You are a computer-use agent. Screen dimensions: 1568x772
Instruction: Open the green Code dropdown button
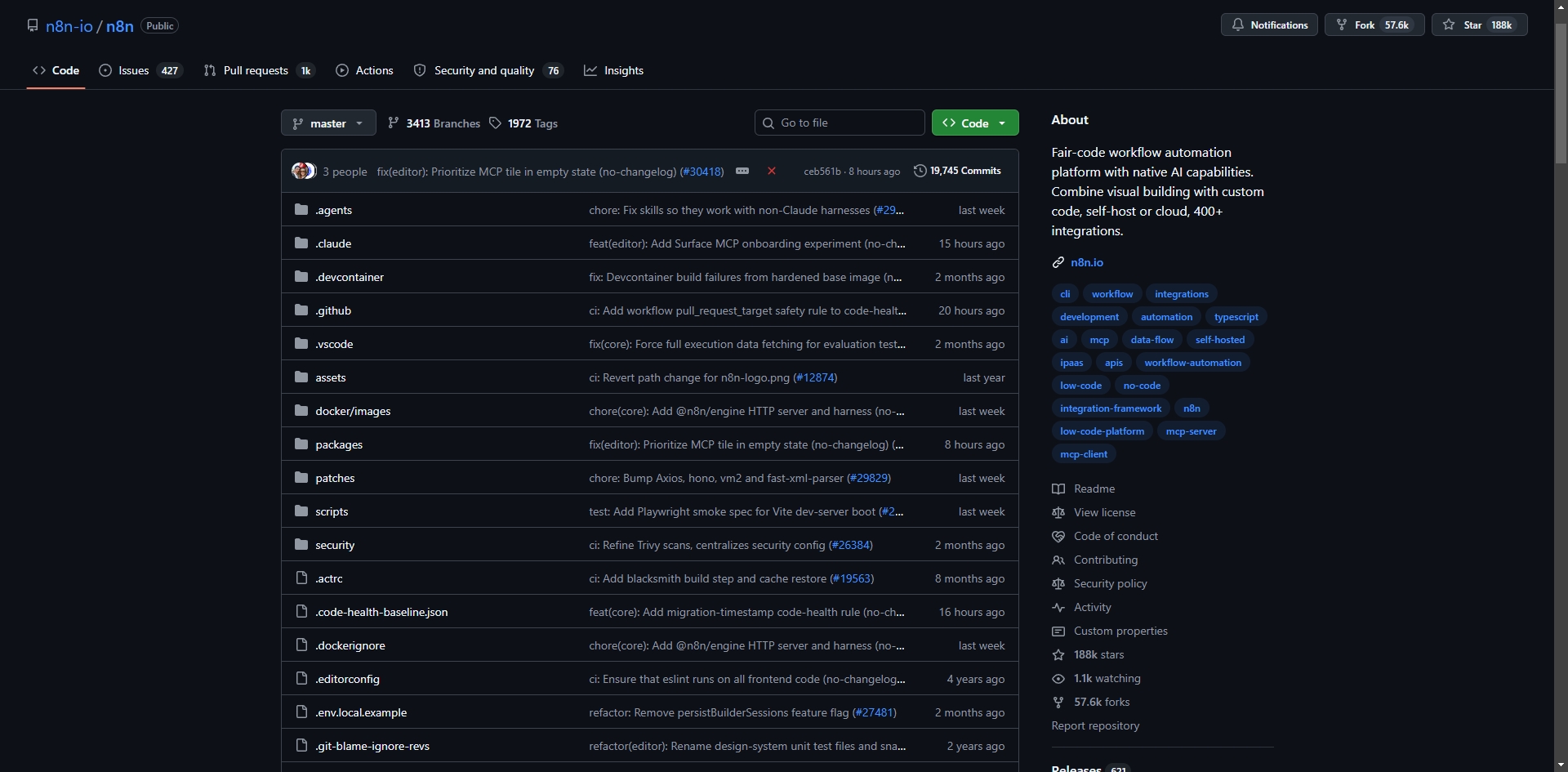tap(975, 123)
